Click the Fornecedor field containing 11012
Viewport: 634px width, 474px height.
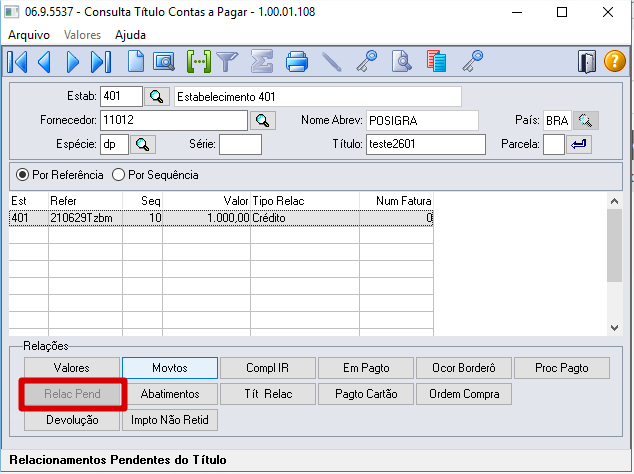click(174, 121)
